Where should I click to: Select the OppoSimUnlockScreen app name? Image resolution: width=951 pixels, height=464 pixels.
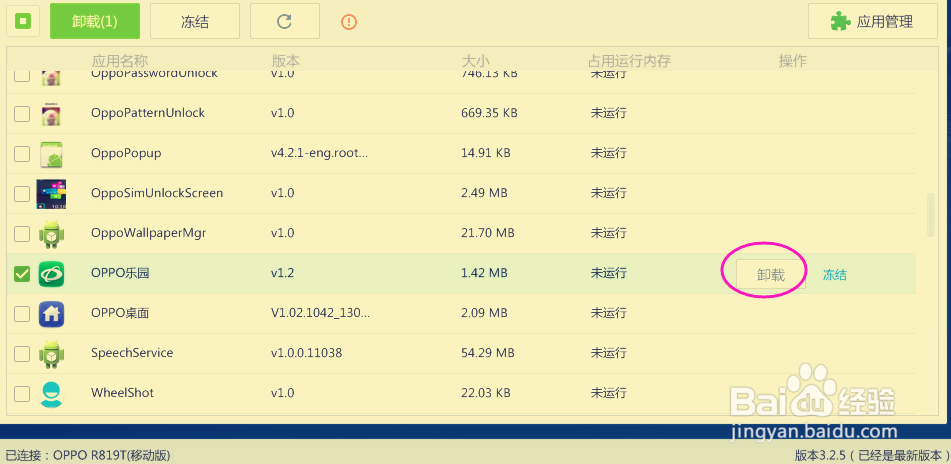pos(157,193)
